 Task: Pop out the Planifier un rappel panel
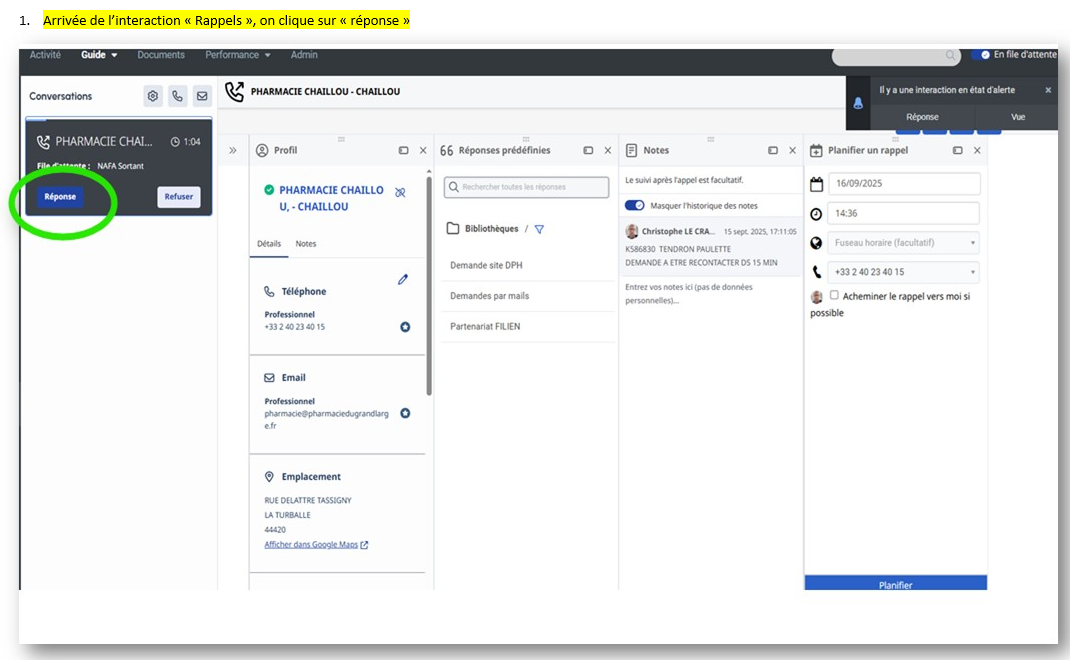957,150
